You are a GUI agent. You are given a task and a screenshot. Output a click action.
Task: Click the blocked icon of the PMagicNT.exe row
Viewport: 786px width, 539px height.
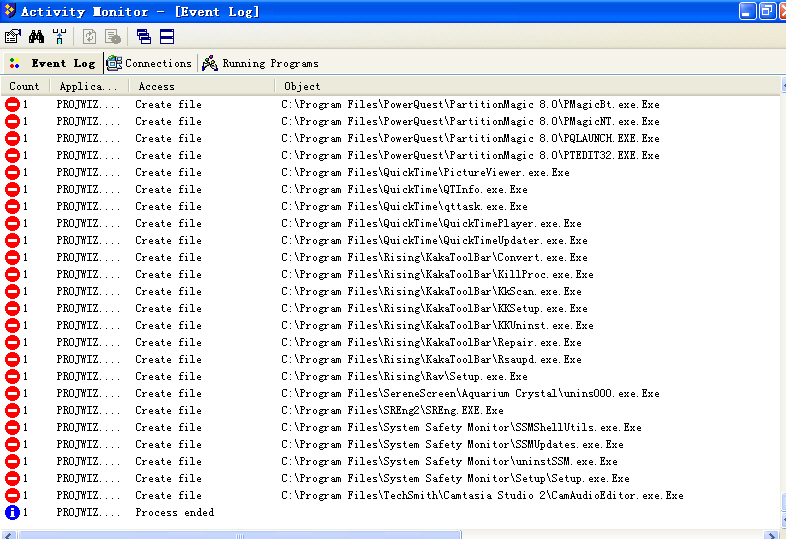pos(12,121)
